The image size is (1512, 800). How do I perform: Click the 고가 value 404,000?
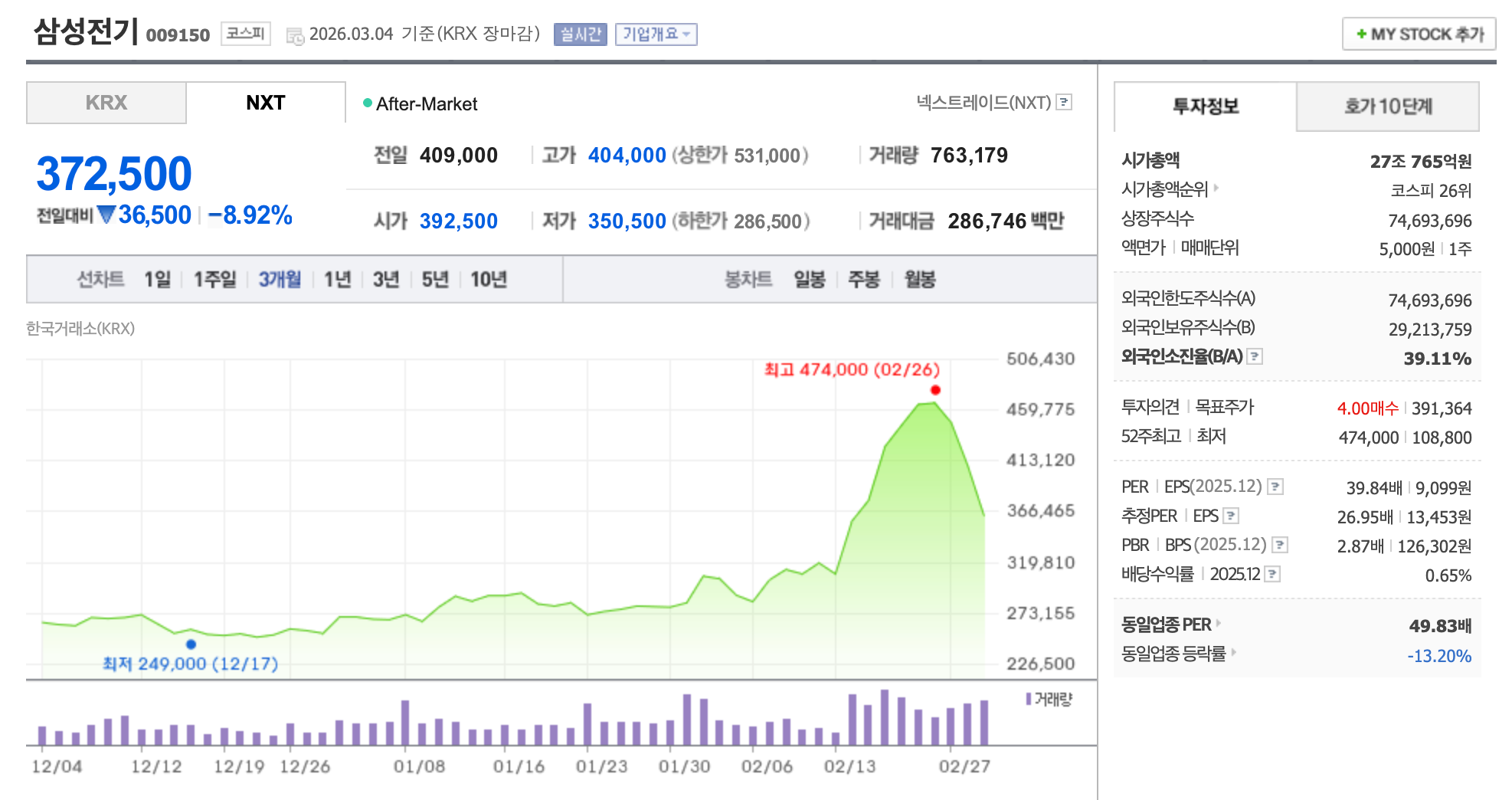click(x=627, y=156)
